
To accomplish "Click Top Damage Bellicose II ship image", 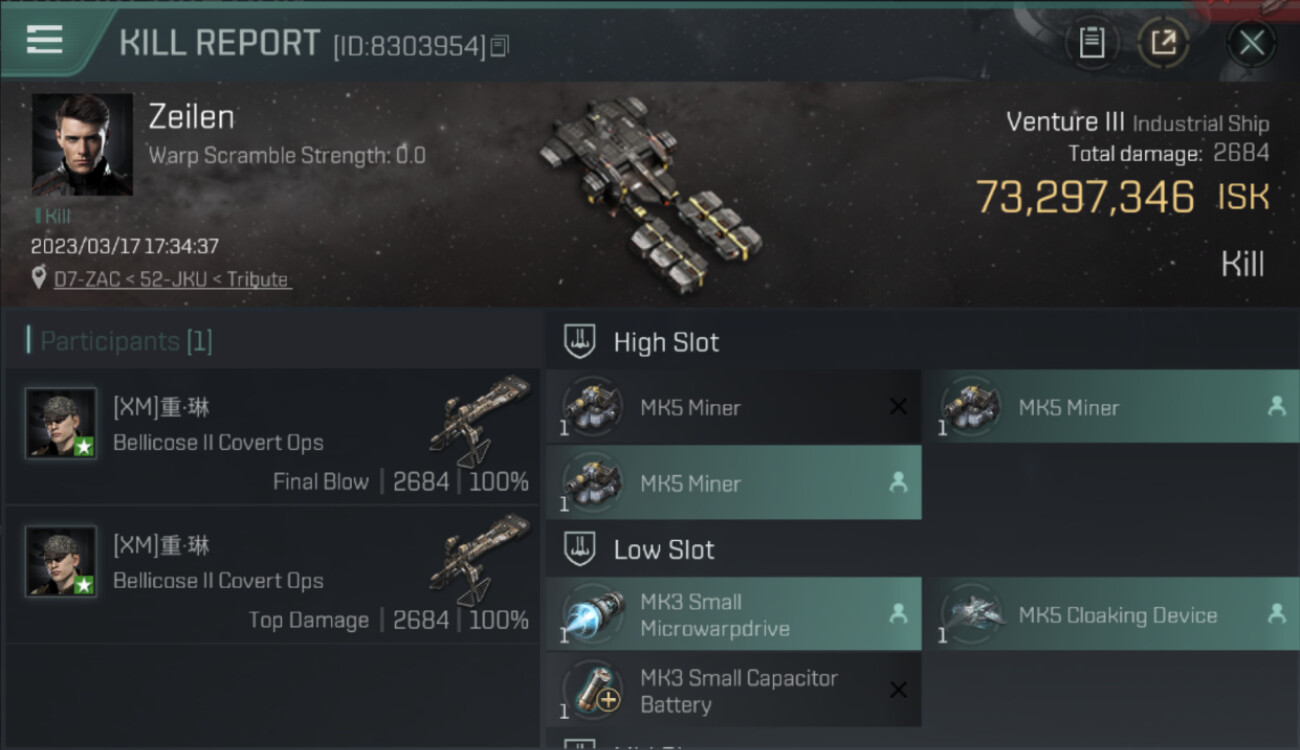I will pyautogui.click(x=480, y=558).
